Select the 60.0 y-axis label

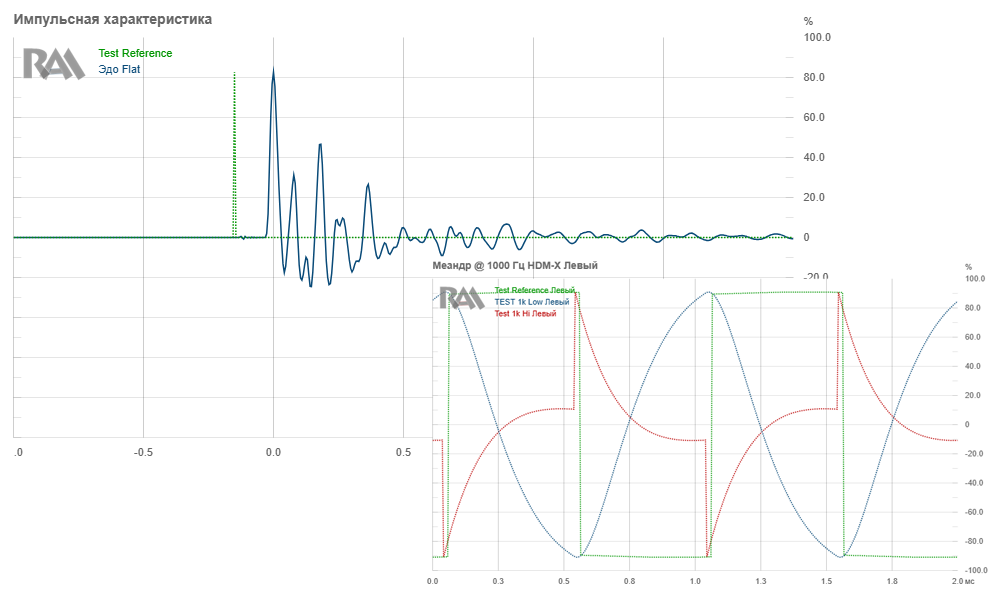coord(814,118)
